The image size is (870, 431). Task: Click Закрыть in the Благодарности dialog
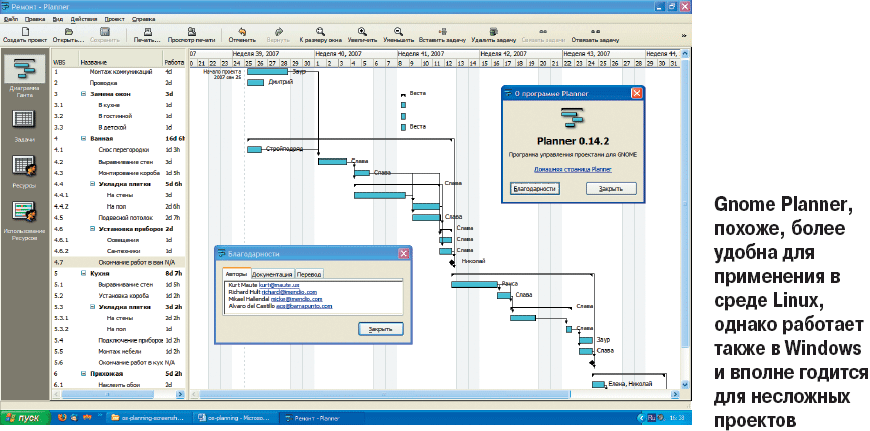tap(380, 328)
